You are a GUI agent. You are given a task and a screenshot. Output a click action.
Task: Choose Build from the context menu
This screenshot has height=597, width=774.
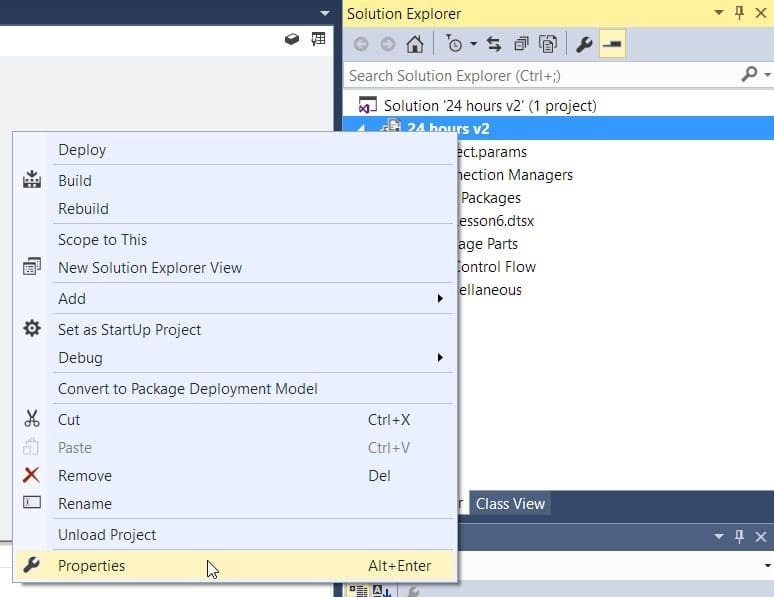coord(234,181)
